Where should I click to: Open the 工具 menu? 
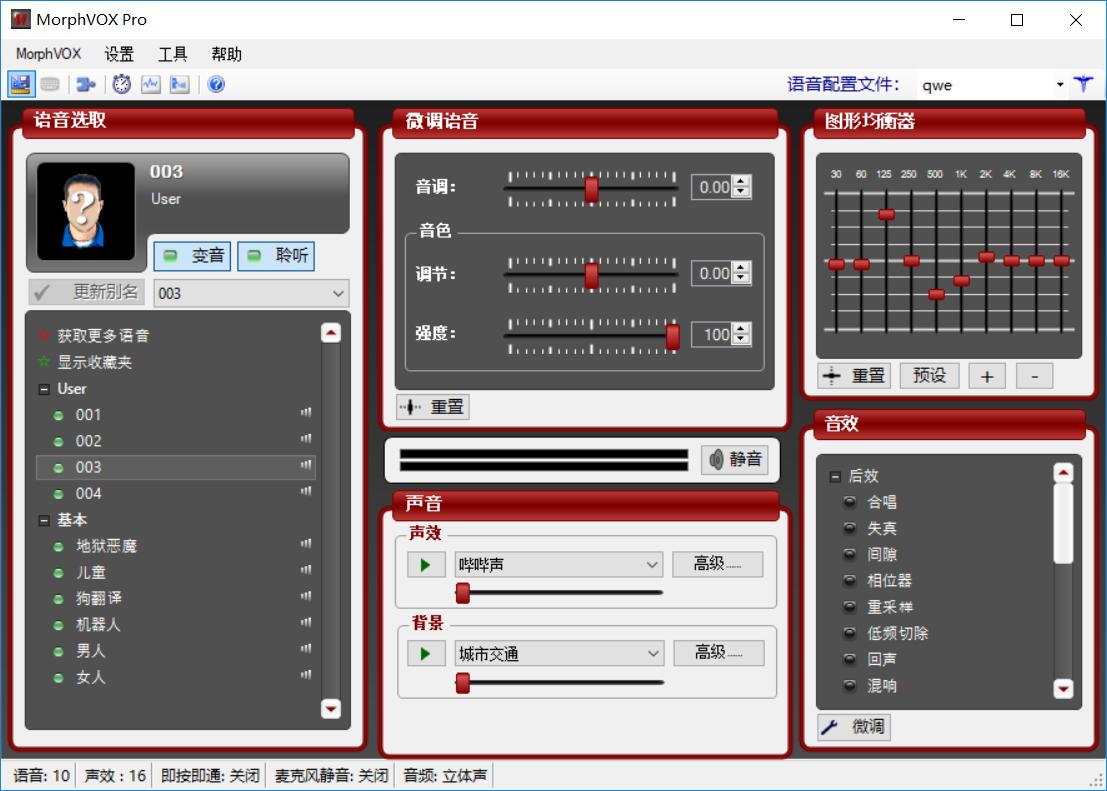171,54
